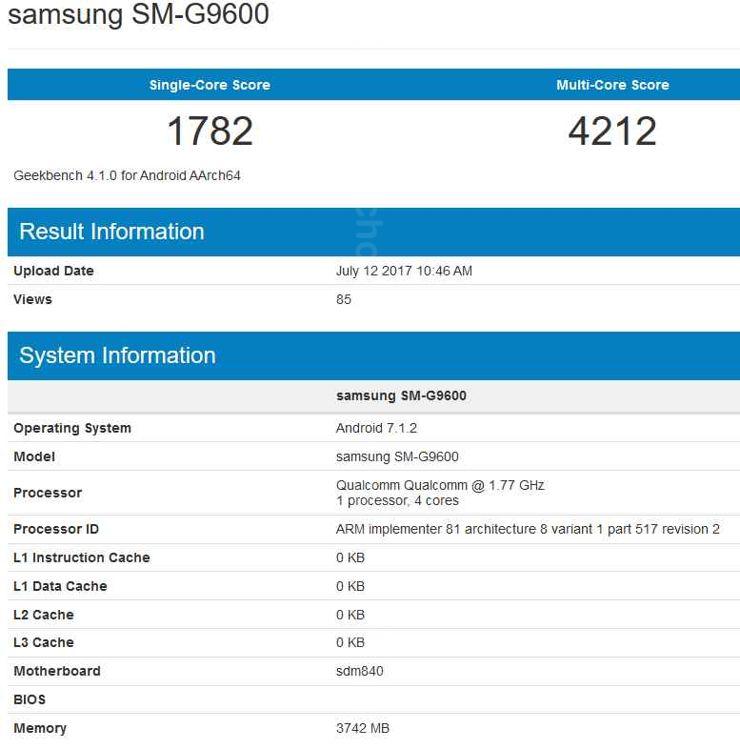Click the System Information section header
The height and width of the screenshot is (749, 740).
[x=374, y=356]
